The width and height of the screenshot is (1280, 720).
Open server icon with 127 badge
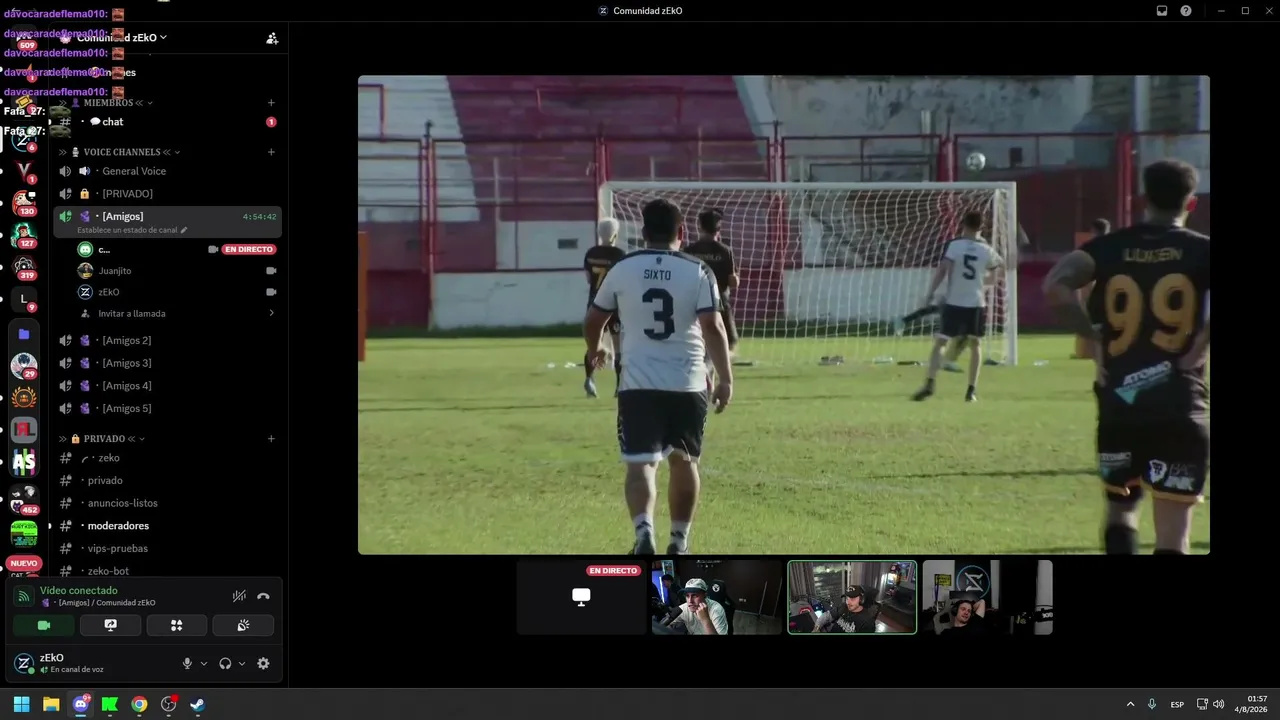(x=24, y=235)
